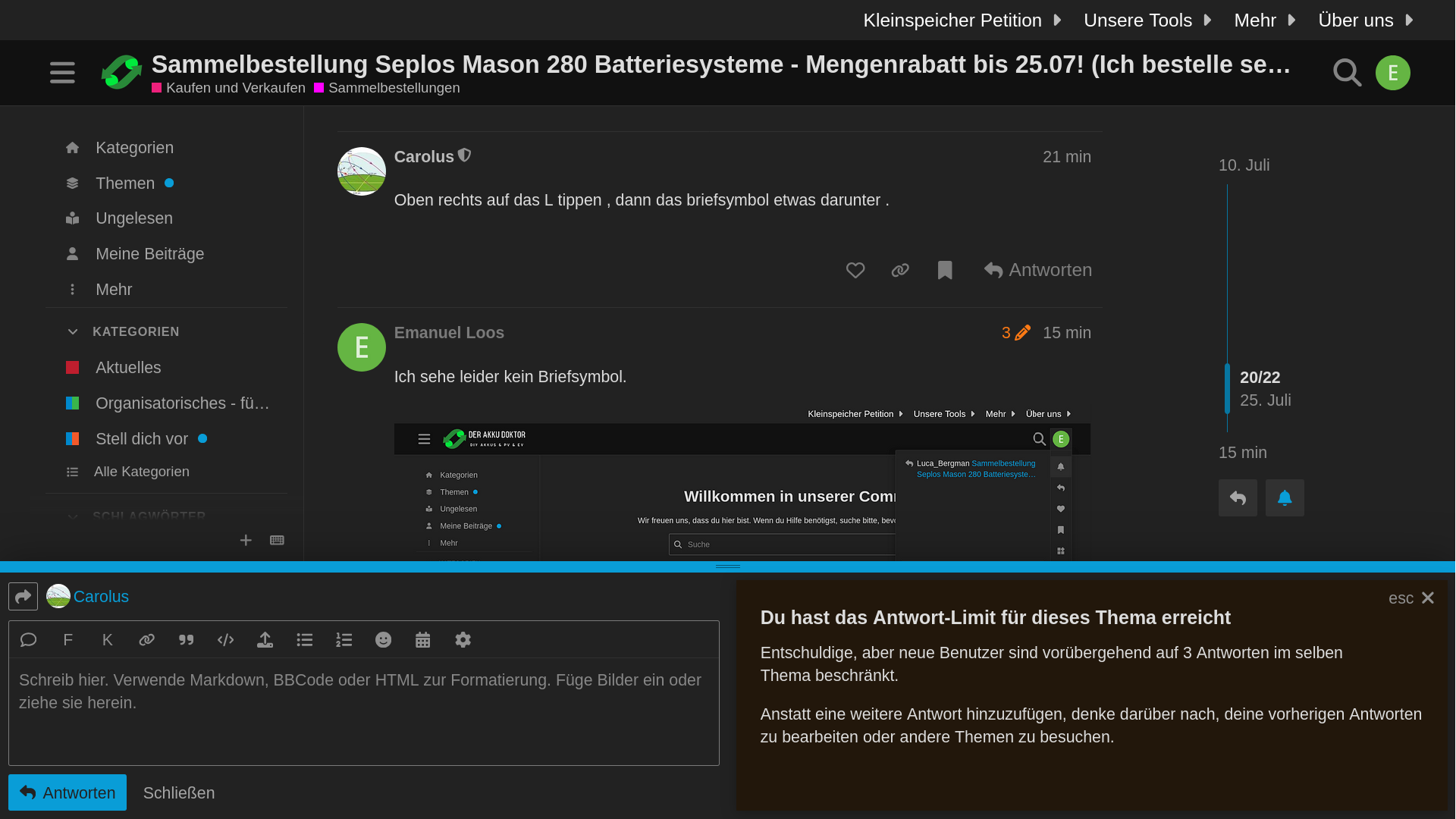This screenshot has height=819, width=1456.
Task: Bookmark Carolus's post
Action: (x=945, y=270)
